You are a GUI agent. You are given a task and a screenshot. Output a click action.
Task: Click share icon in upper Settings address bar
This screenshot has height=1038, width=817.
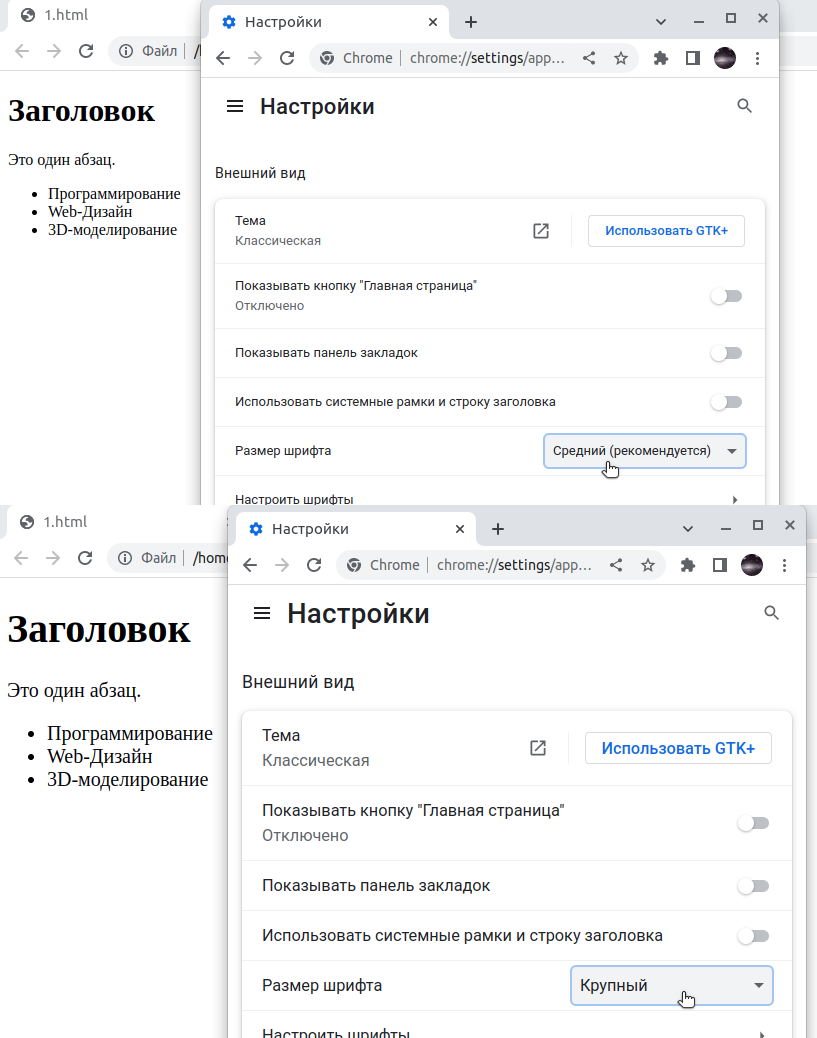point(589,58)
